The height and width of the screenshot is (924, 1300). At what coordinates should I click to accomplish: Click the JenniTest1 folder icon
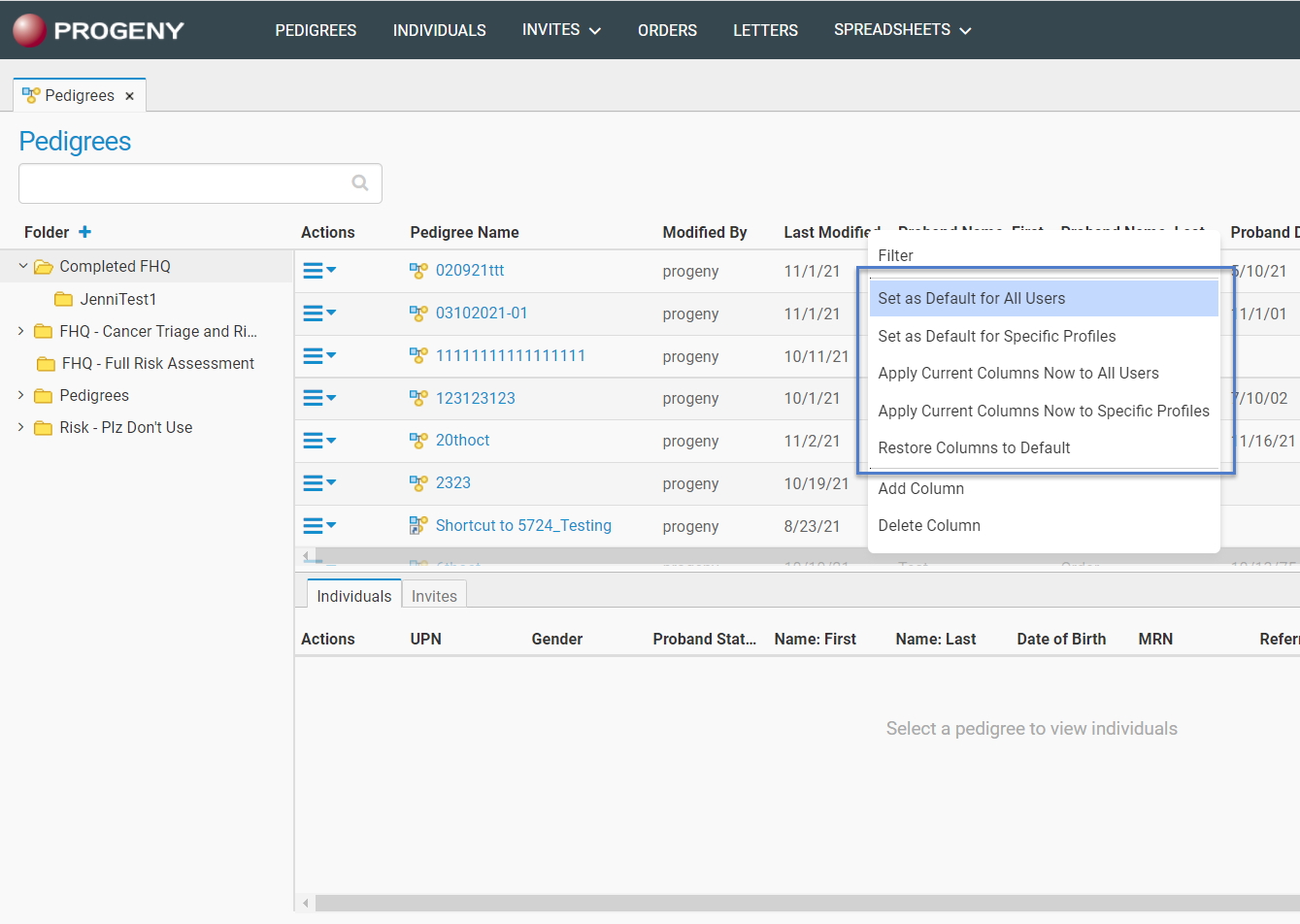click(64, 299)
